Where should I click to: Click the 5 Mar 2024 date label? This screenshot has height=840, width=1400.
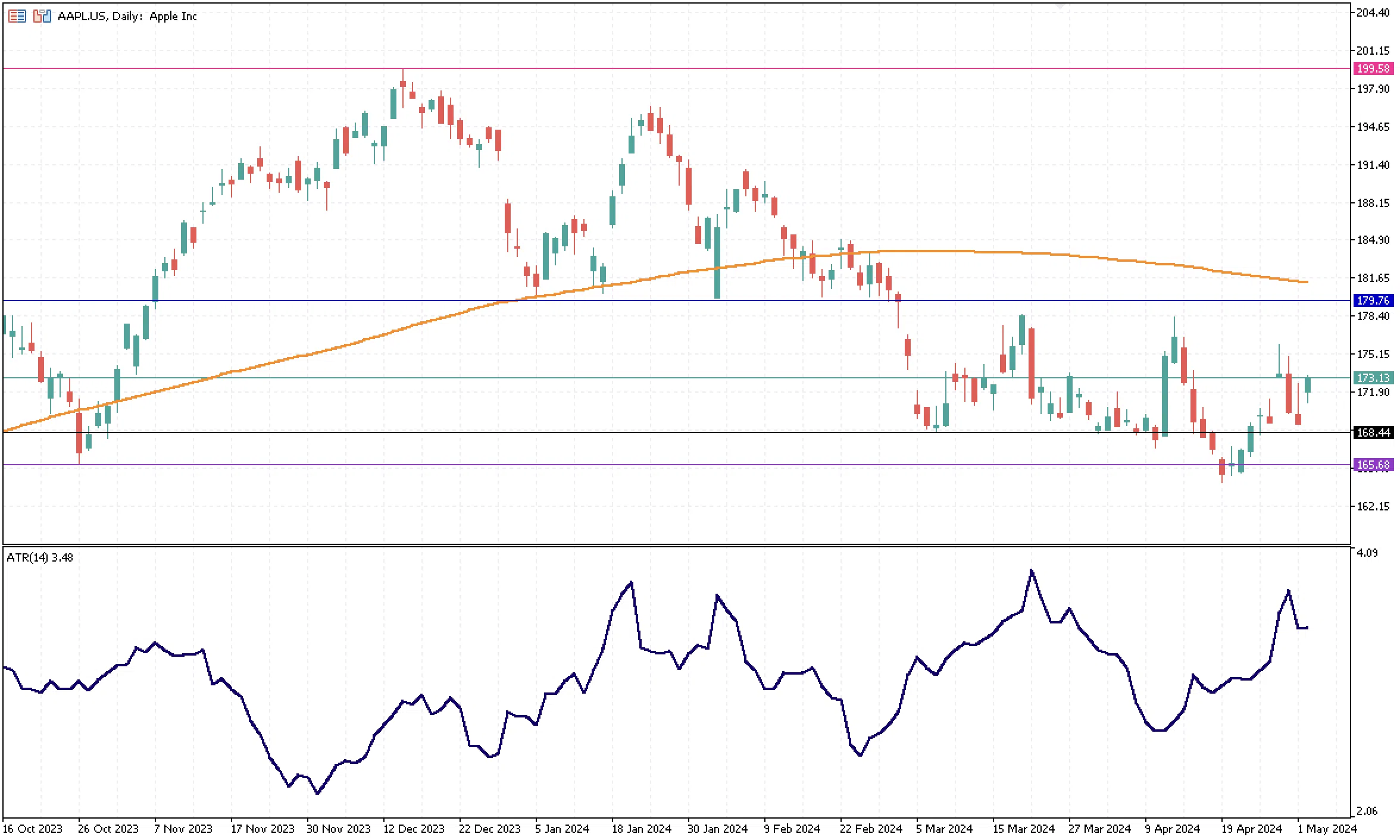coord(944,829)
